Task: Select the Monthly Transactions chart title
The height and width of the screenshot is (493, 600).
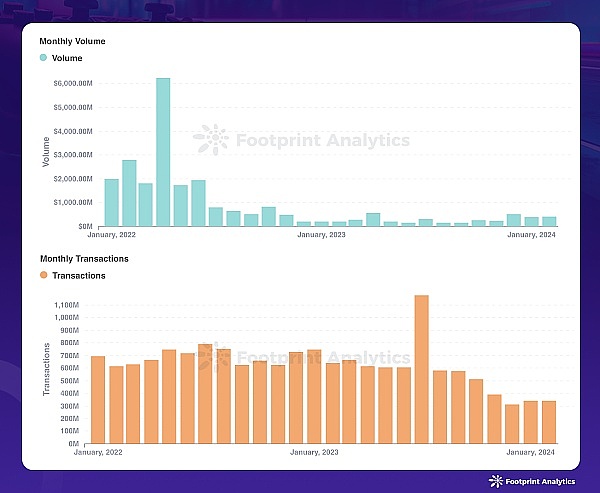Action: point(84,258)
